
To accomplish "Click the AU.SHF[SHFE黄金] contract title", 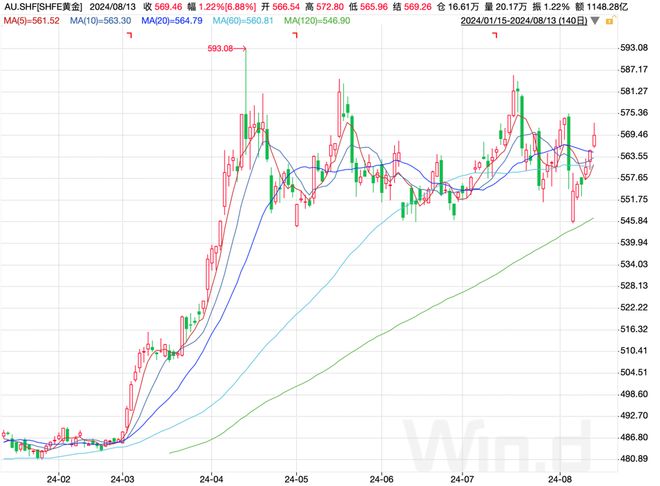I will pyautogui.click(x=46, y=6).
